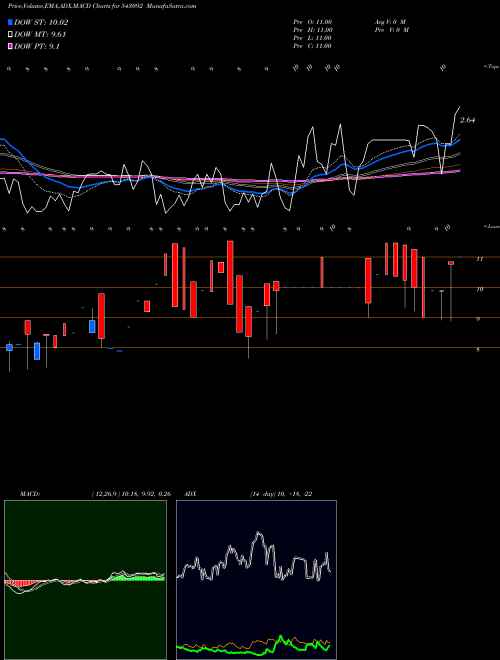Click the 'MACD:' heading label

click(x=30, y=494)
